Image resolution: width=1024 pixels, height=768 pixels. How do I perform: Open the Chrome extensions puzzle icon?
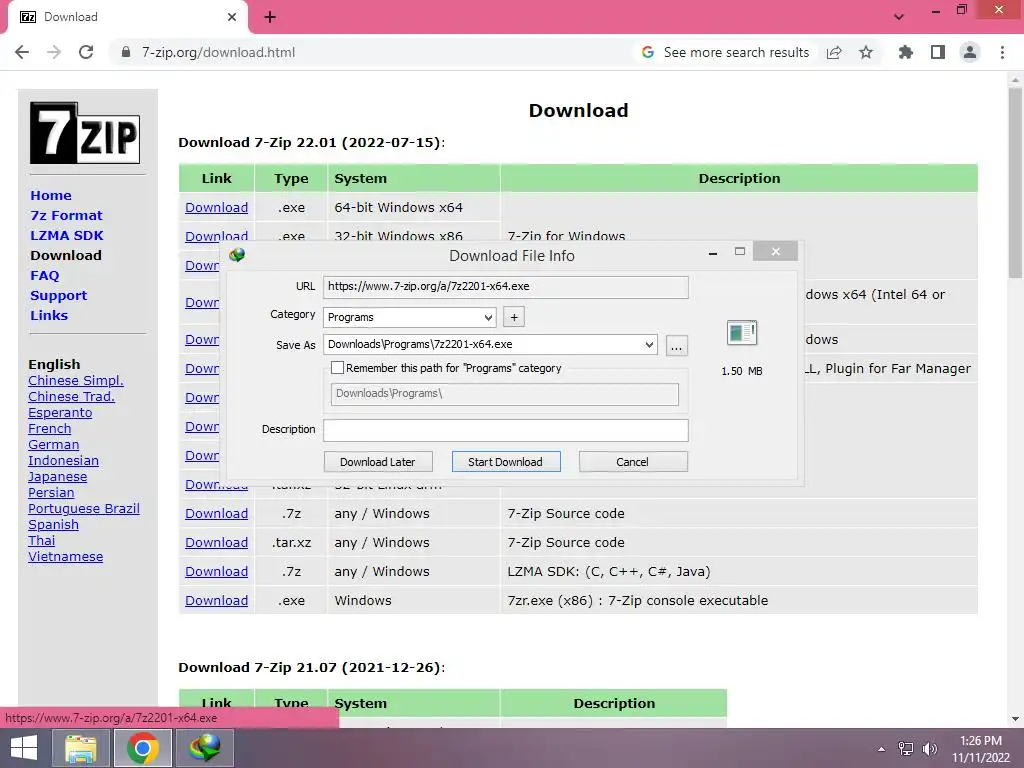[906, 52]
